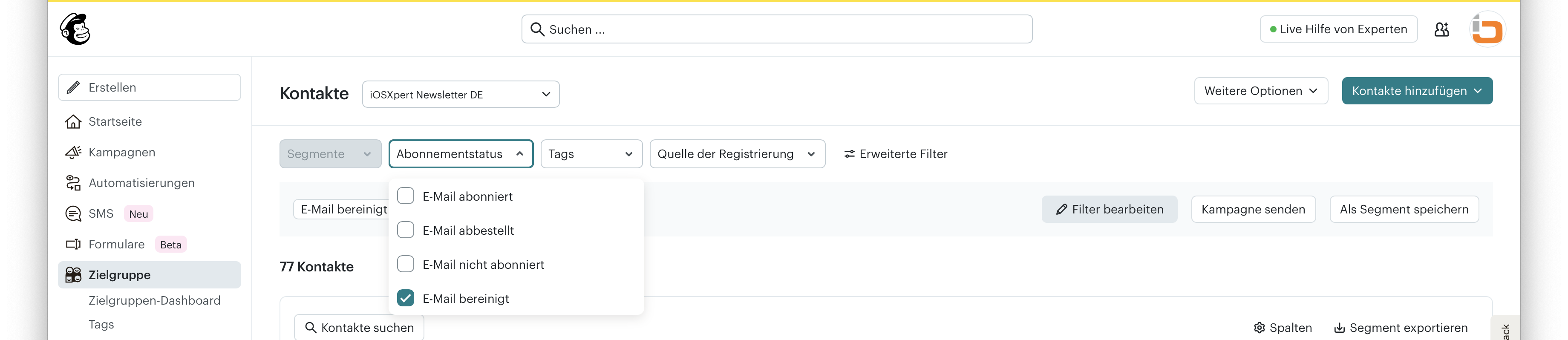Click the Kontakte suchen field
Viewport: 1568px width, 340px height.
[x=359, y=328]
